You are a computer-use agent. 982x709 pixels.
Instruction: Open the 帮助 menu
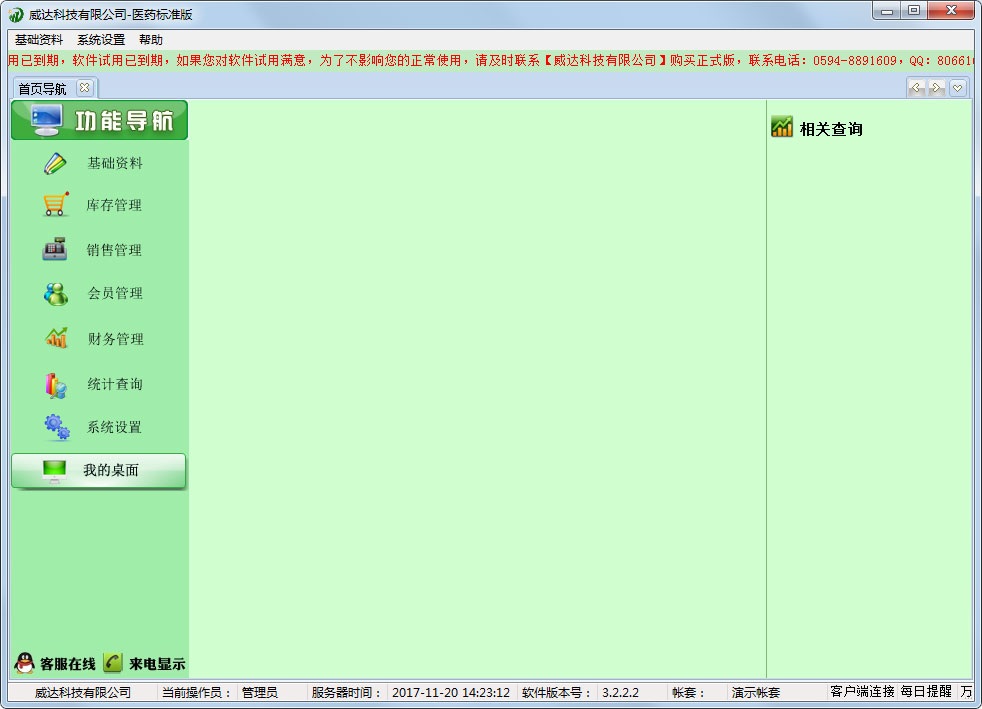pos(151,40)
